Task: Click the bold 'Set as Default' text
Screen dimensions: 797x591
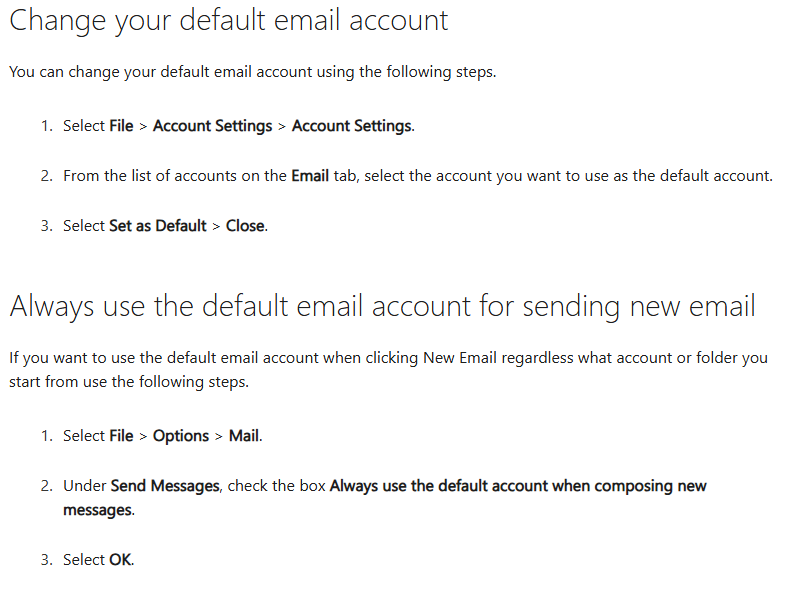Action: tap(158, 226)
